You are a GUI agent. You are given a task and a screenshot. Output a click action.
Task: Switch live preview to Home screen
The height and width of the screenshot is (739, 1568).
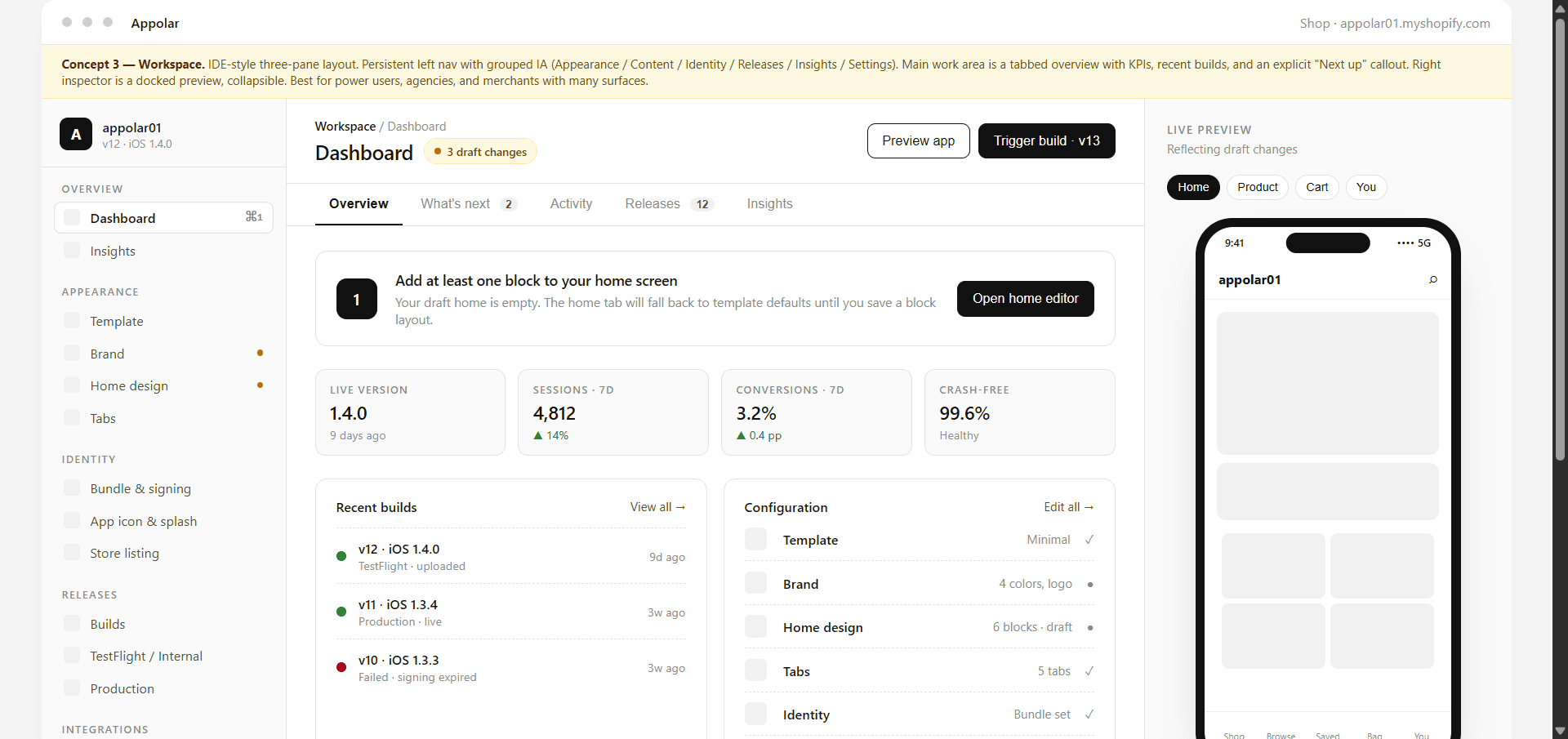[x=1193, y=187]
